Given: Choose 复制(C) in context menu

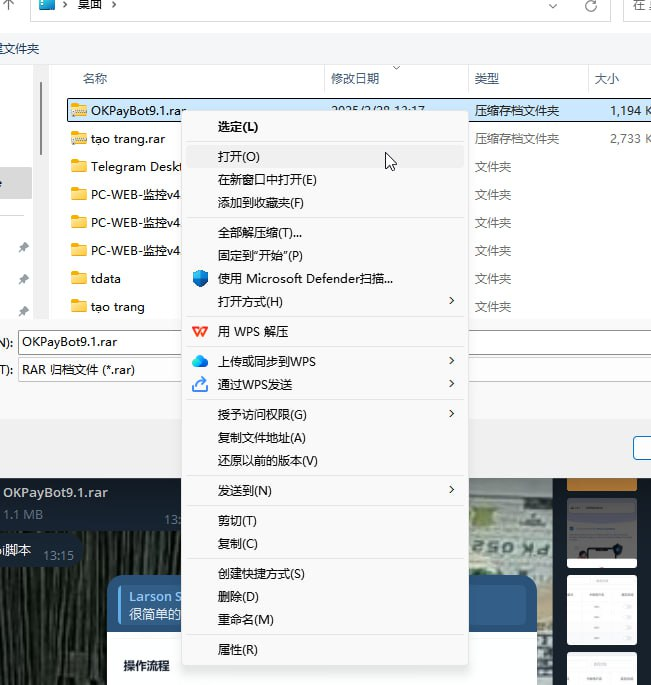Looking at the screenshot, I should 325,544.
